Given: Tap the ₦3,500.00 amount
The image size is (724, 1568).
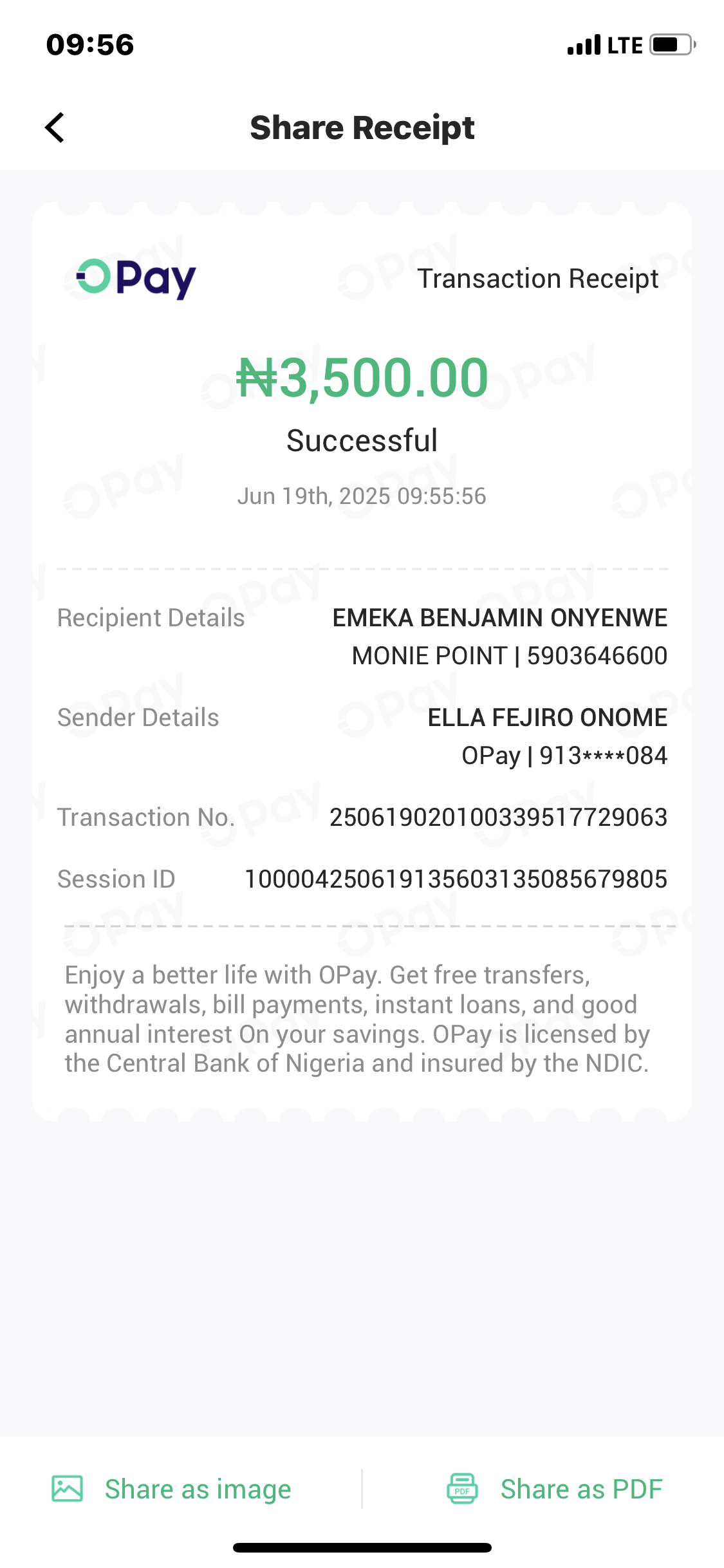Looking at the screenshot, I should click(x=362, y=378).
